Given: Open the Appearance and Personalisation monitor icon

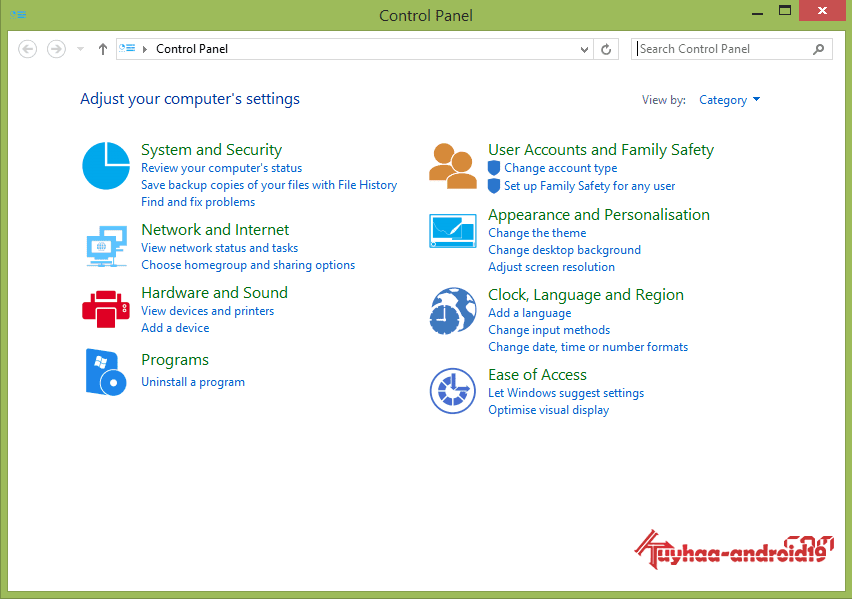Looking at the screenshot, I should [x=453, y=230].
